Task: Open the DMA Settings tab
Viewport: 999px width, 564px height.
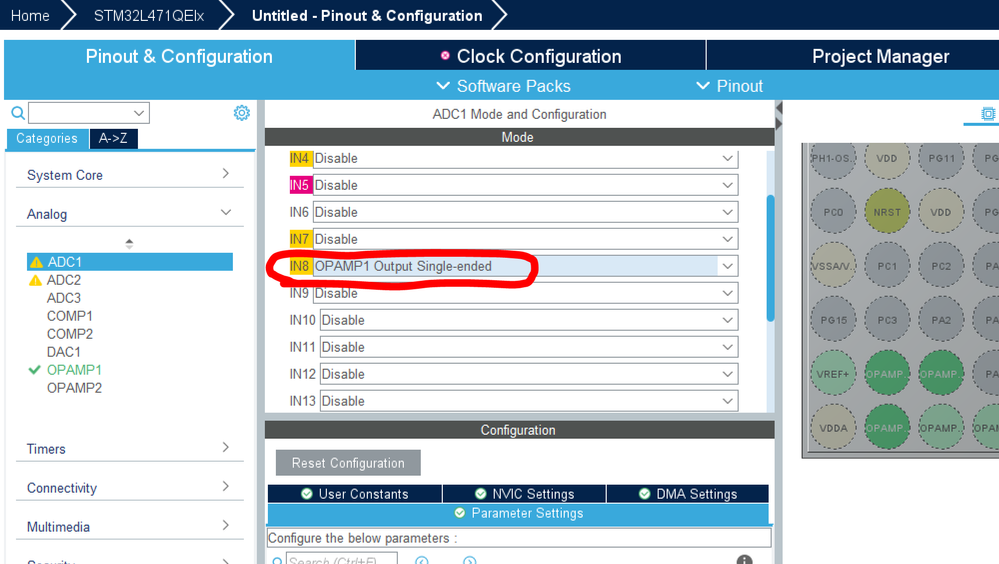Action: pyautogui.click(x=687, y=494)
